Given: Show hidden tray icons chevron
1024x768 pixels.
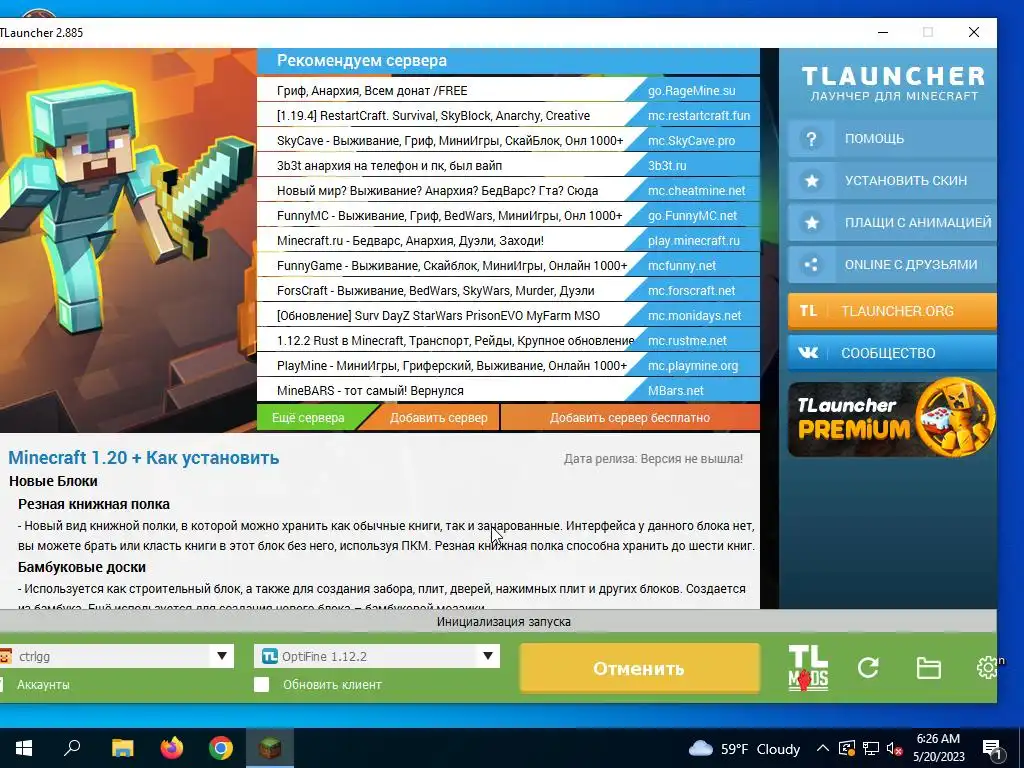Looking at the screenshot, I should tap(823, 748).
